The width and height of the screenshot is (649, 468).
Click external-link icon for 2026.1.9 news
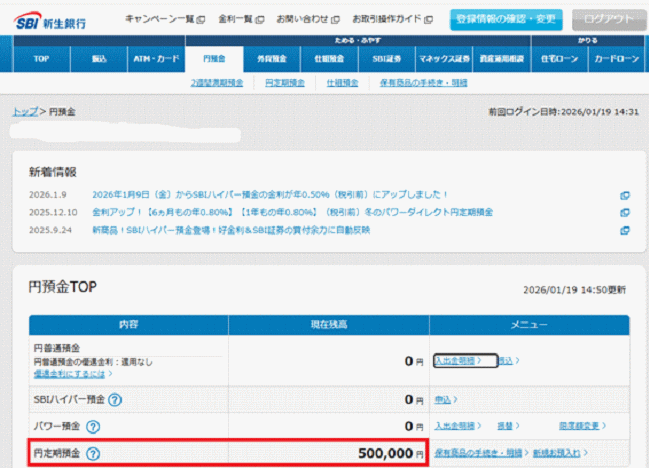pyautogui.click(x=625, y=195)
